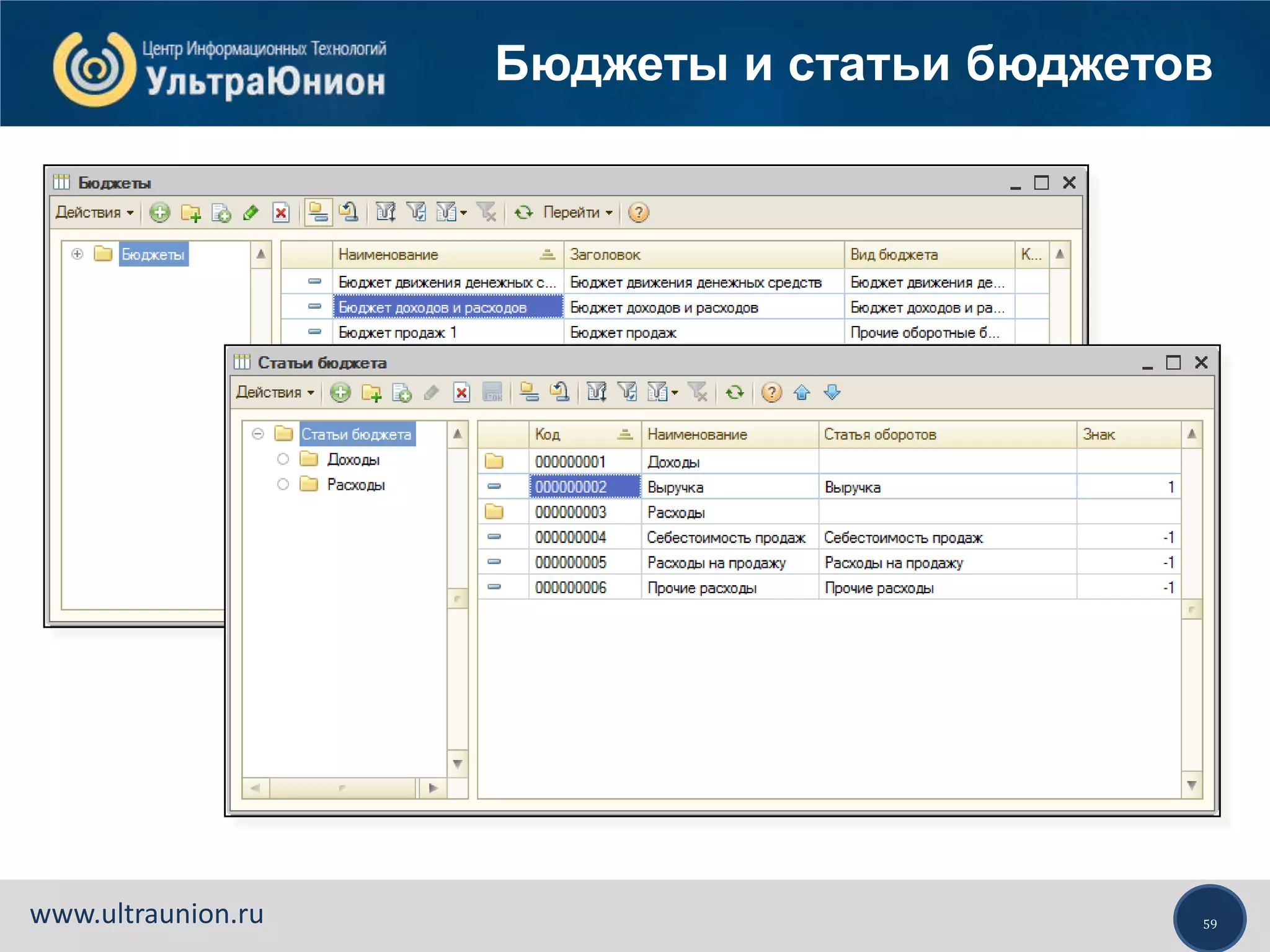Click Copy item icon in Статьи бюджета toolbar
This screenshot has height=952, width=1270.
pyautogui.click(x=402, y=392)
